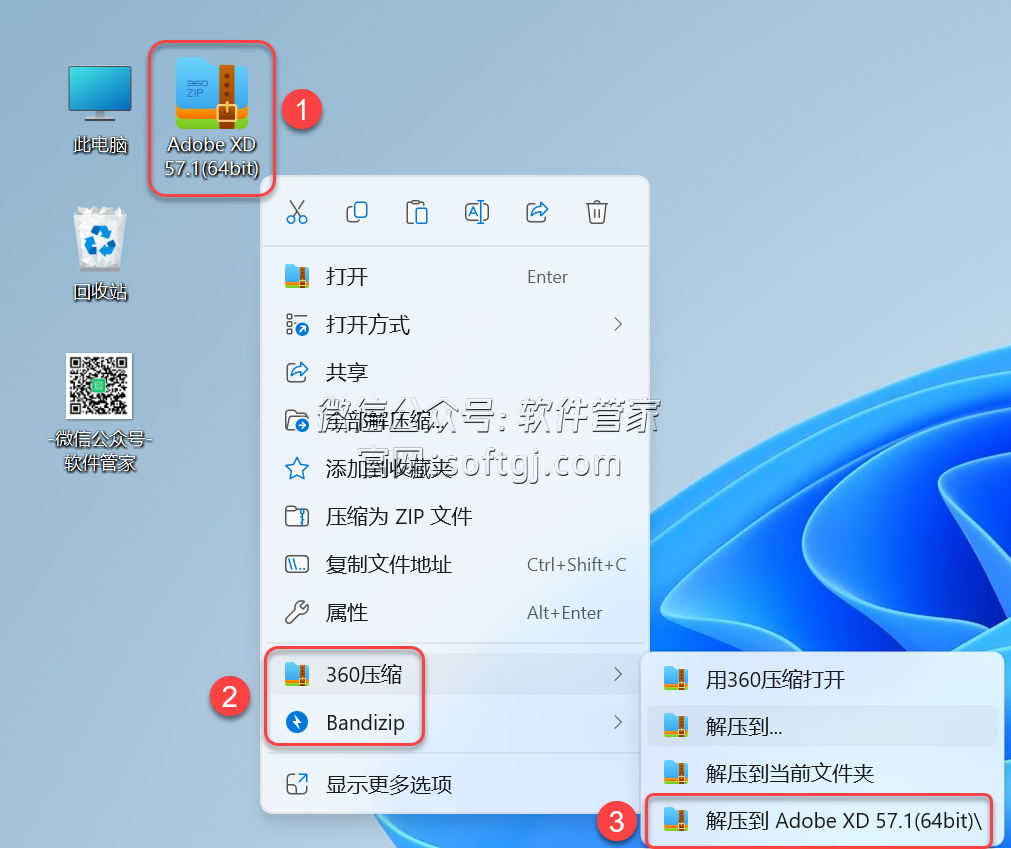This screenshot has height=849, width=1011.
Task: Expand the 打开方式 chevron arrow
Action: [x=618, y=324]
